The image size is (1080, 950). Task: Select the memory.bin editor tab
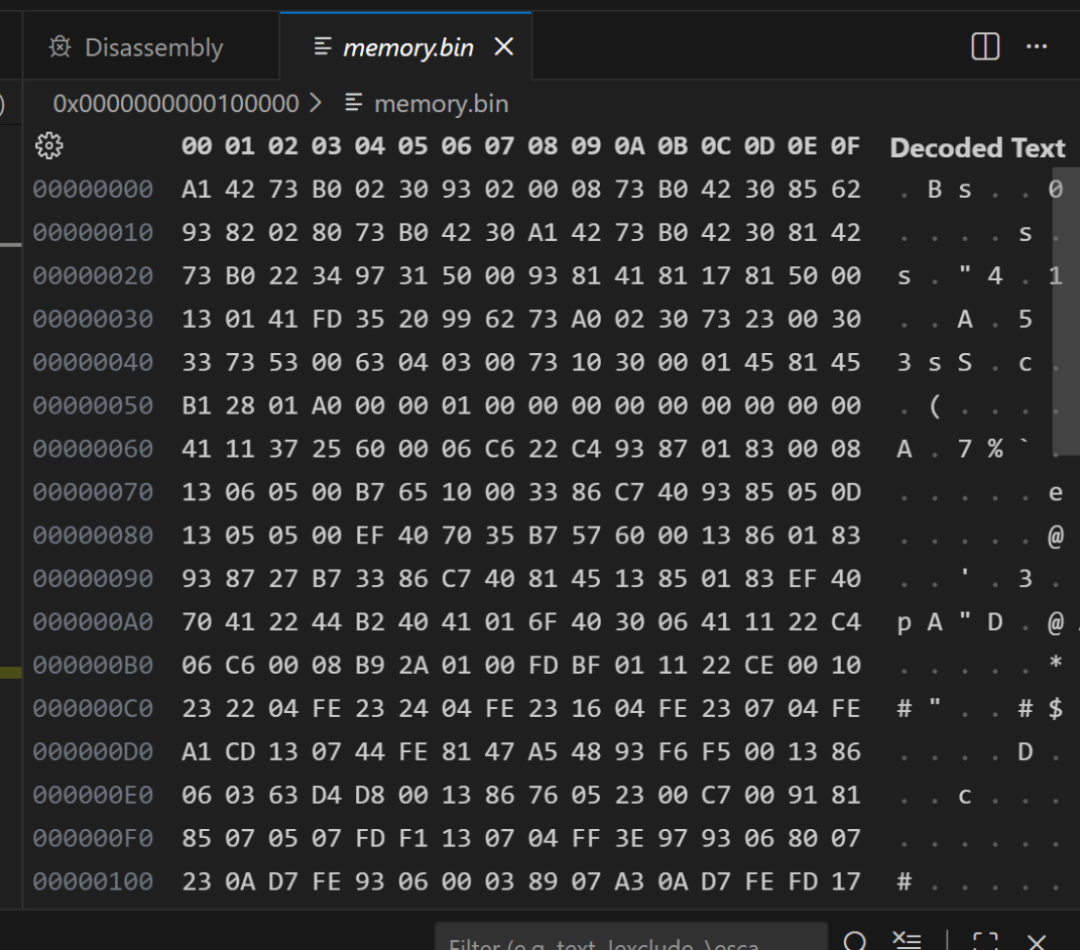[x=406, y=47]
